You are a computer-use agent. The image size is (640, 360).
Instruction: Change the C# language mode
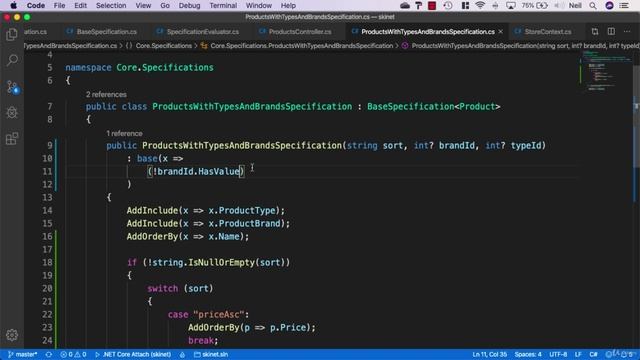click(x=593, y=354)
